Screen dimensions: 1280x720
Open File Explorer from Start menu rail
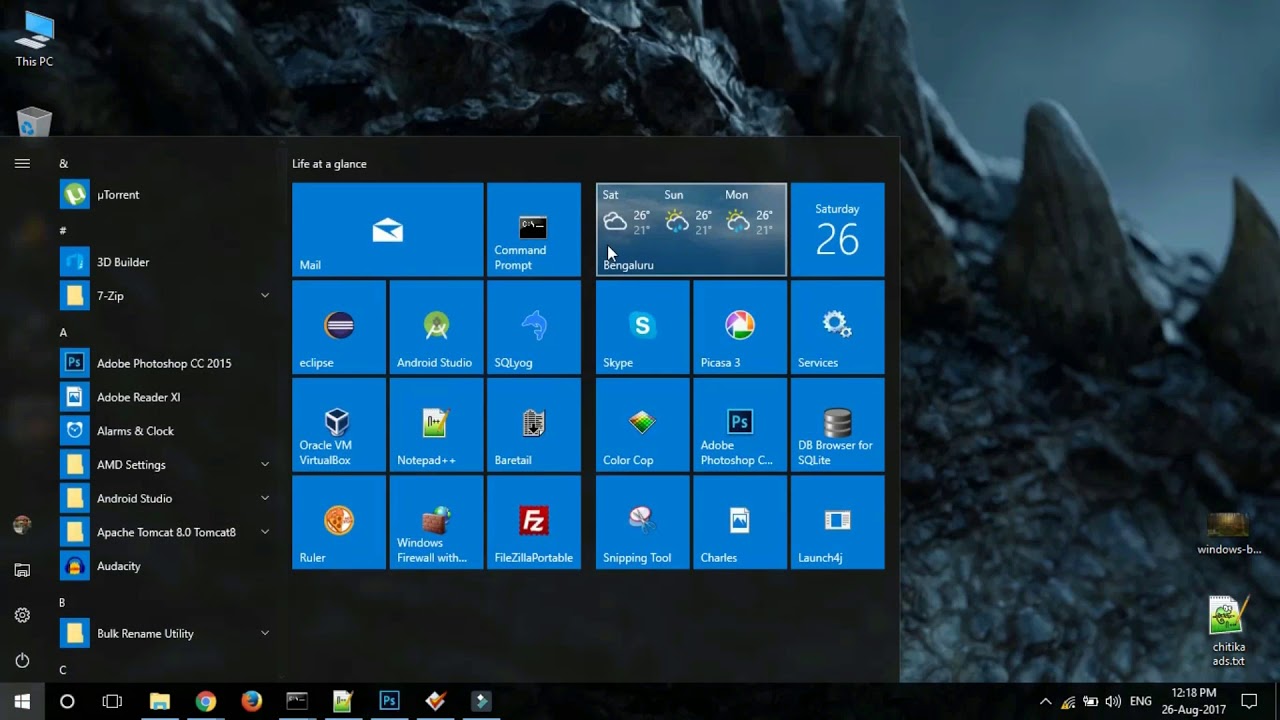click(22, 570)
